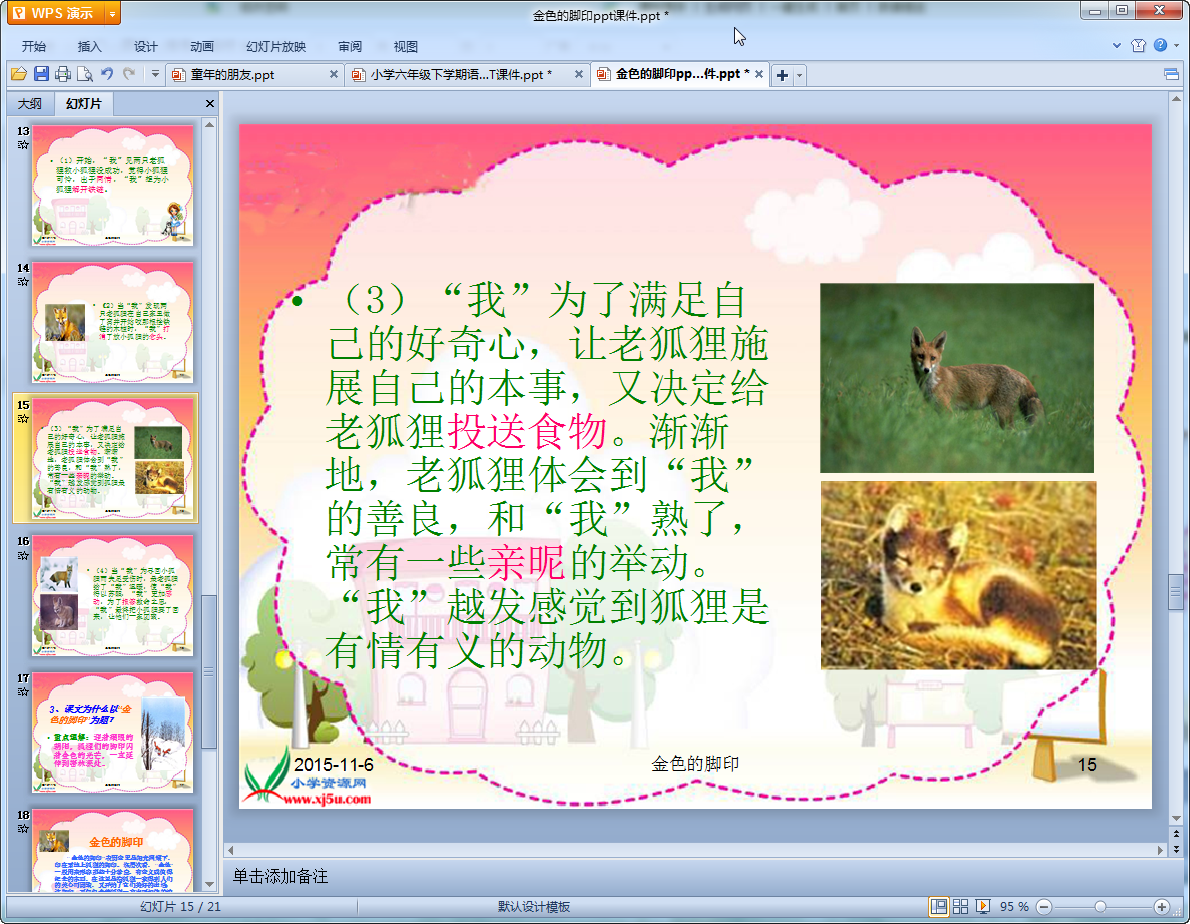Click the ribbon collapse chevron near the help icon
Viewport: 1190px width, 924px height.
point(1116,46)
